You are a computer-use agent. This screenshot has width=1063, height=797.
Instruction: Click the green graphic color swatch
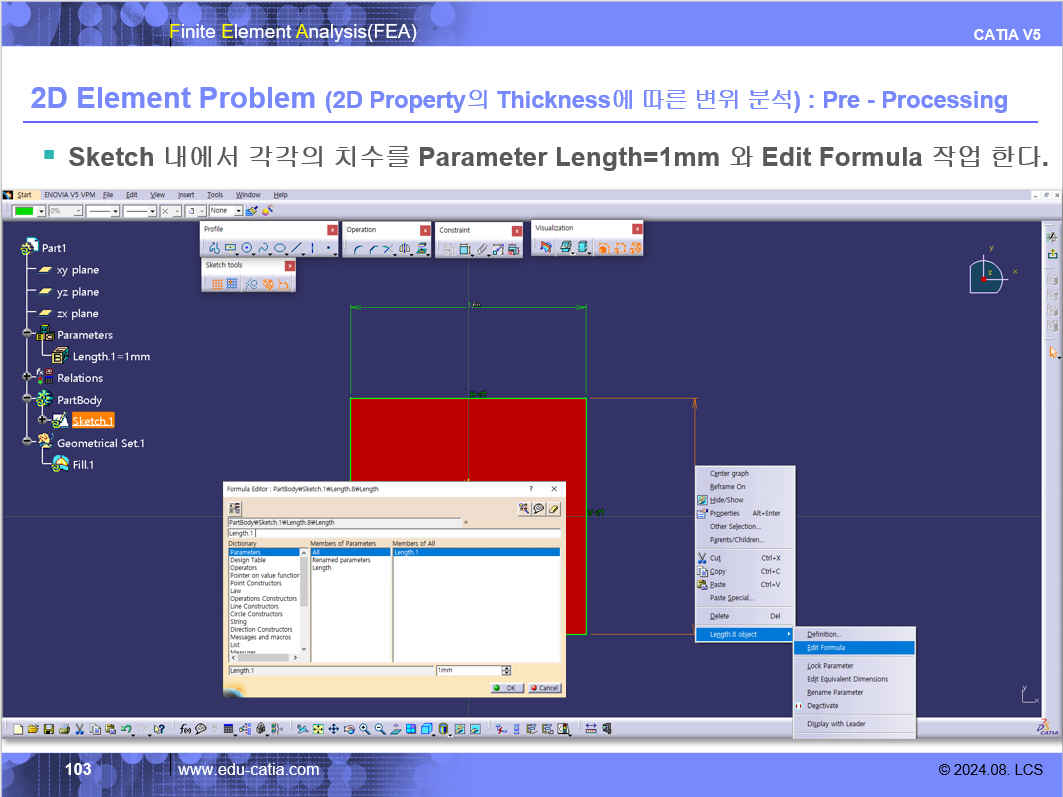pos(24,211)
